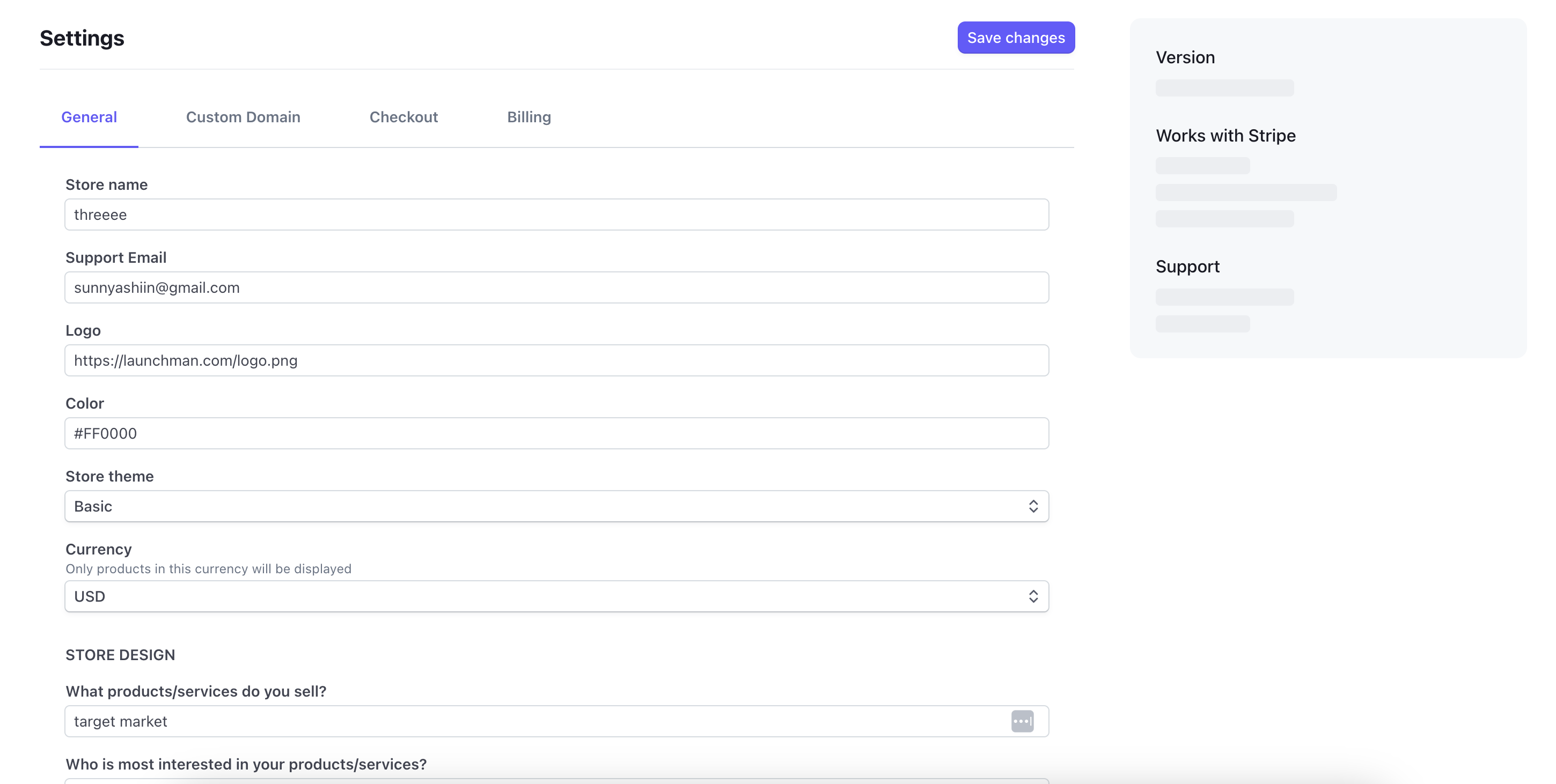Focus the Store name input field
The image size is (1556, 784).
point(556,215)
